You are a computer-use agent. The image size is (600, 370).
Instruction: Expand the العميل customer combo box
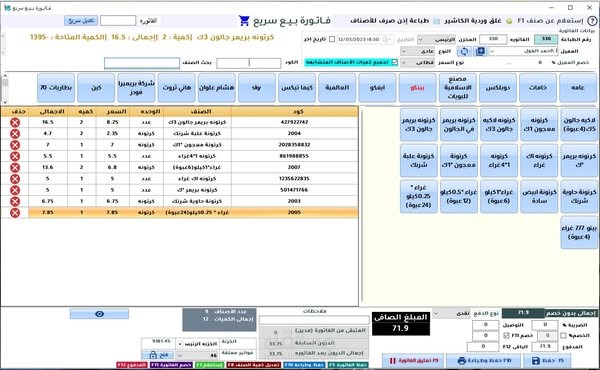492,51
